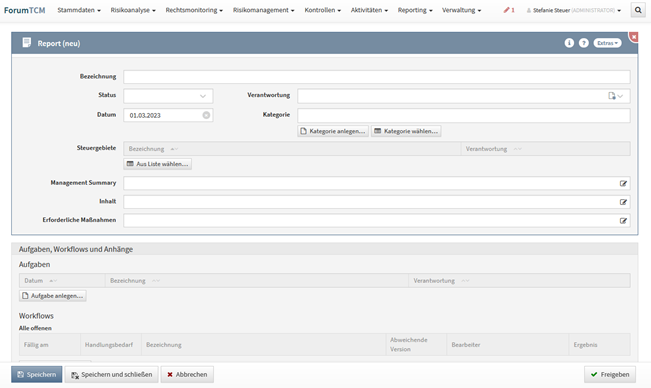This screenshot has height=388, width=651.
Task: Open the Stefanie Steuer user dropdown
Action: [x=574, y=10]
